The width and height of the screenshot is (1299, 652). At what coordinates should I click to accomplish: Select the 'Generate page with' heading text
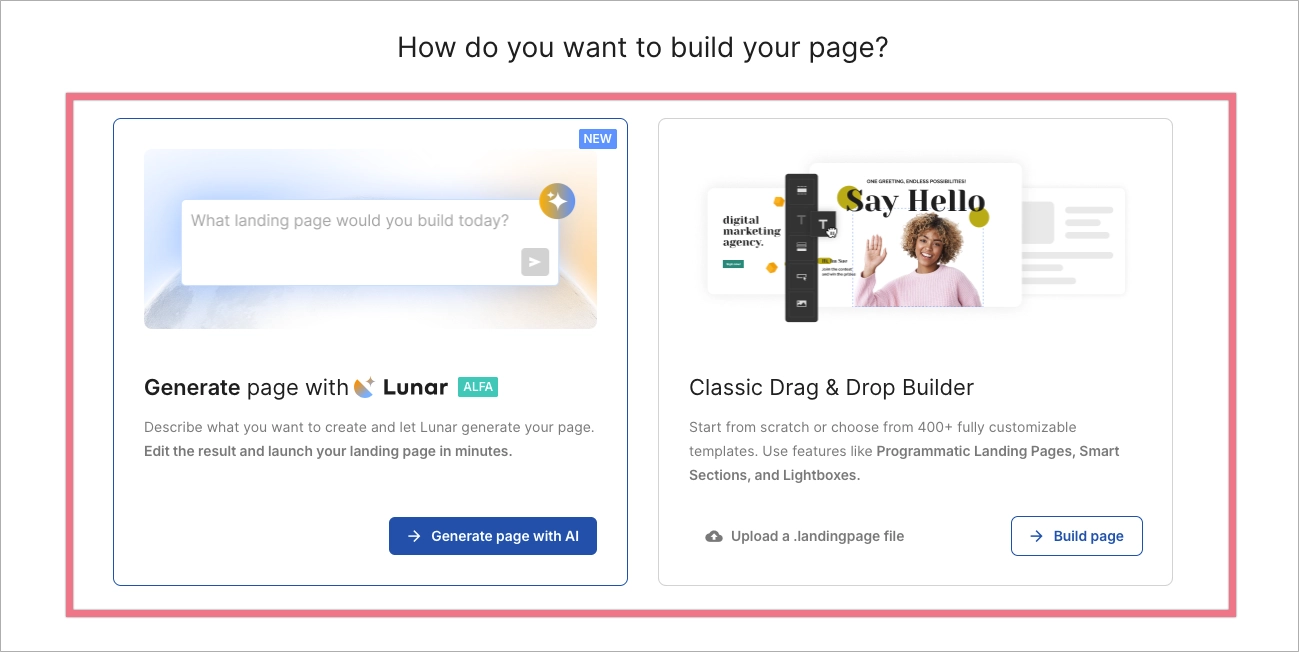(x=246, y=387)
